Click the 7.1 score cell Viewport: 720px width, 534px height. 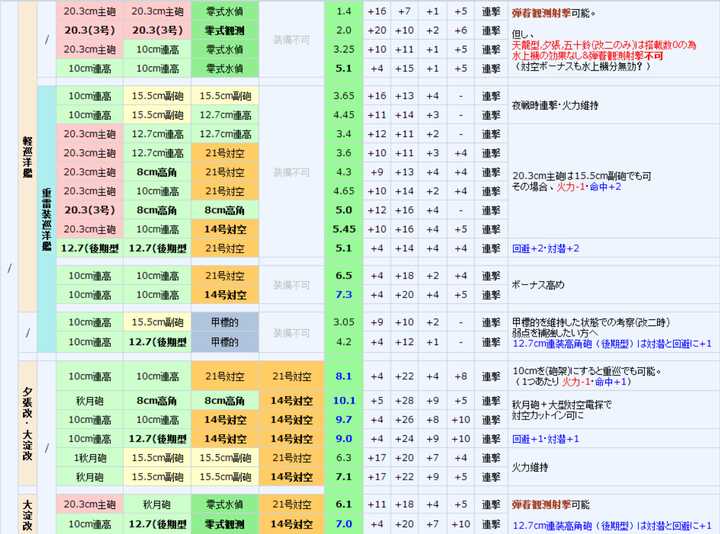[x=343, y=477]
